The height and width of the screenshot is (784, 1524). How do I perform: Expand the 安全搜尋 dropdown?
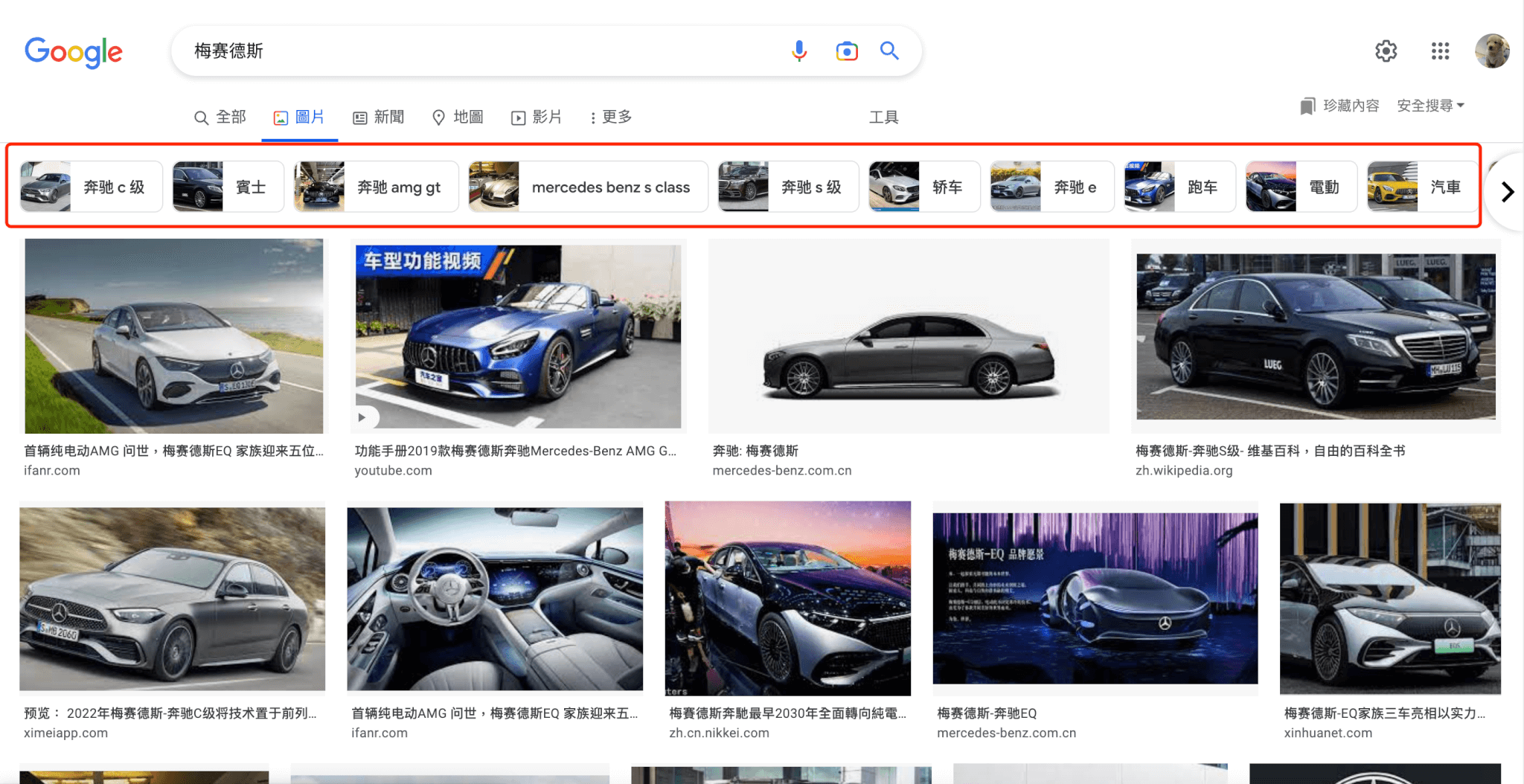tap(1430, 106)
